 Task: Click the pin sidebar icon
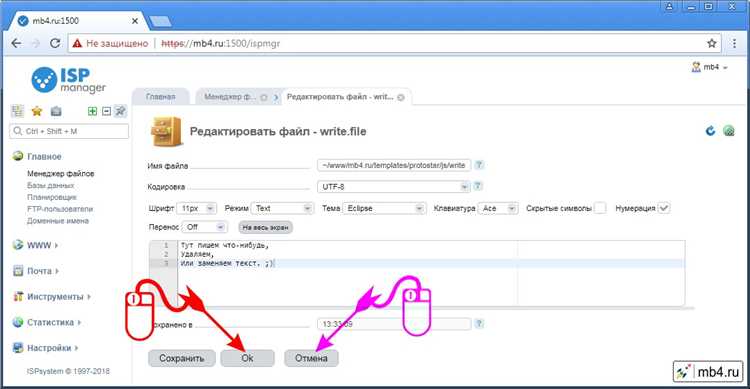[121, 111]
